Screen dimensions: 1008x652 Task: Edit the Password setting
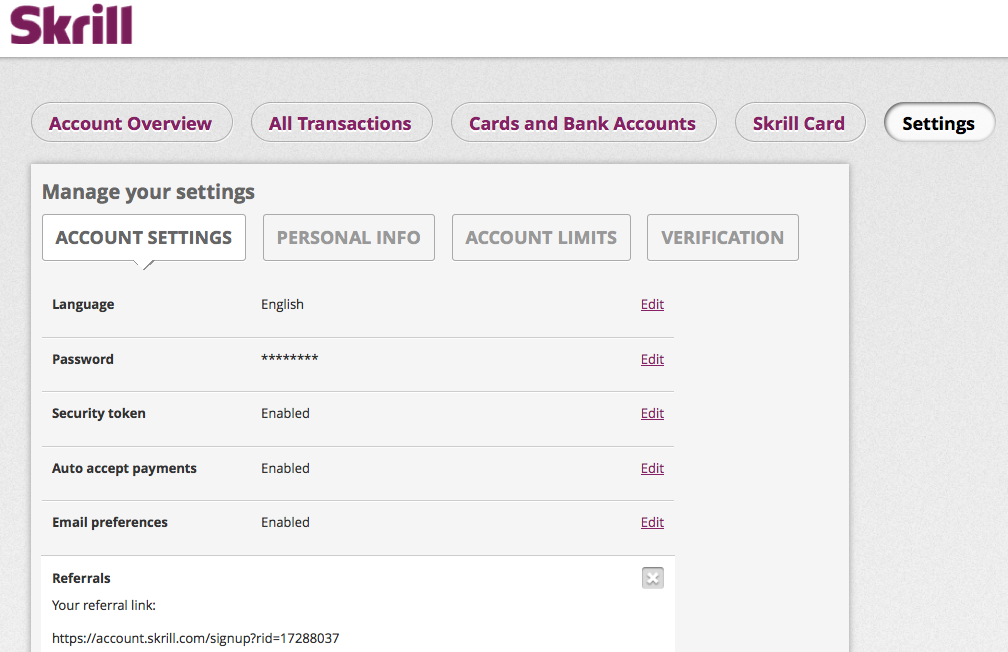[652, 359]
